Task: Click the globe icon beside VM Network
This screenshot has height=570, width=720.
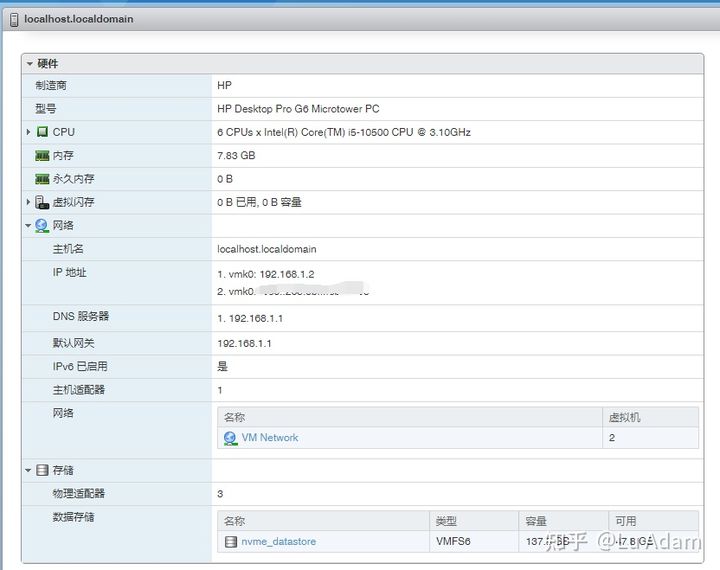Action: 230,438
